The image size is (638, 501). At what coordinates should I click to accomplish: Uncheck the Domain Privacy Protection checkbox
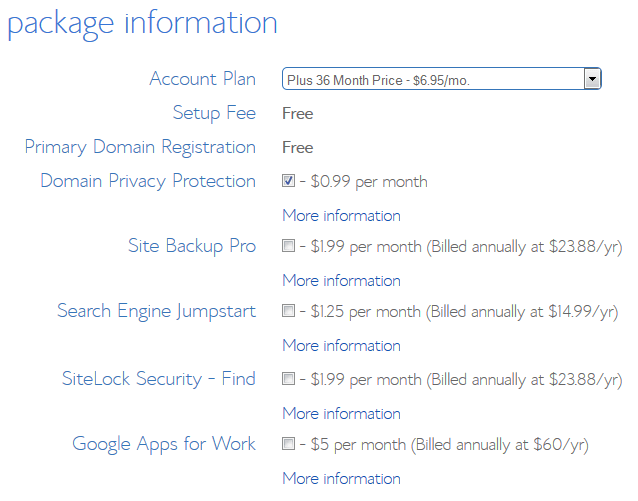(x=289, y=181)
